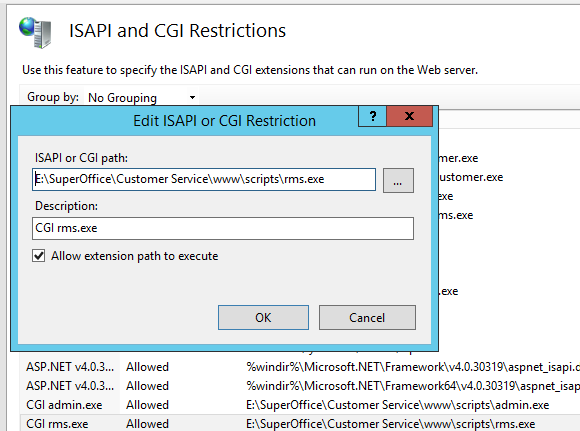Viewport: 580px width, 431px height.
Task: Select the CGI rms.exe list row
Action: (300, 424)
